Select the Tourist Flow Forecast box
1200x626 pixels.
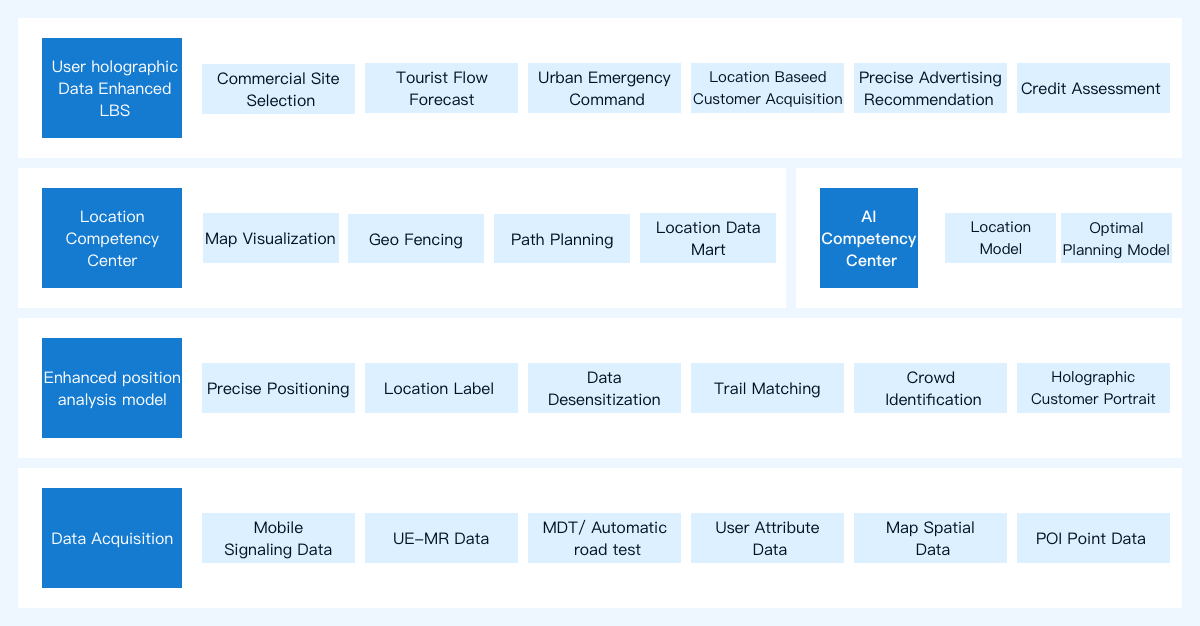click(x=441, y=88)
